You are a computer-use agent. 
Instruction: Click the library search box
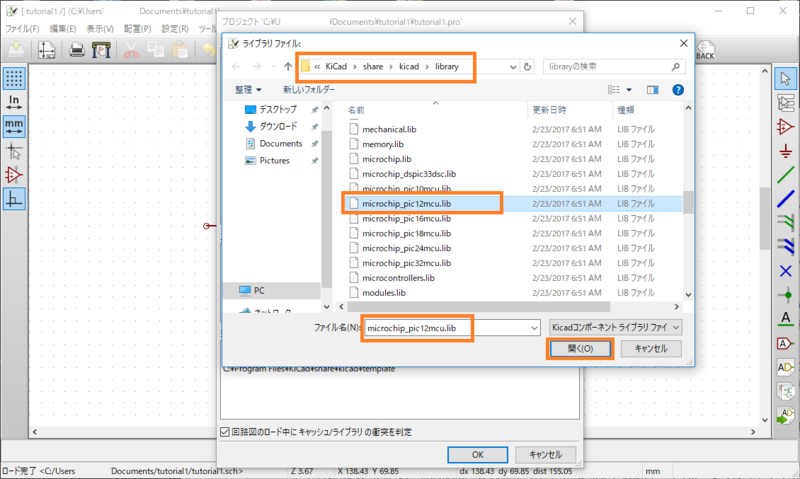(614, 67)
